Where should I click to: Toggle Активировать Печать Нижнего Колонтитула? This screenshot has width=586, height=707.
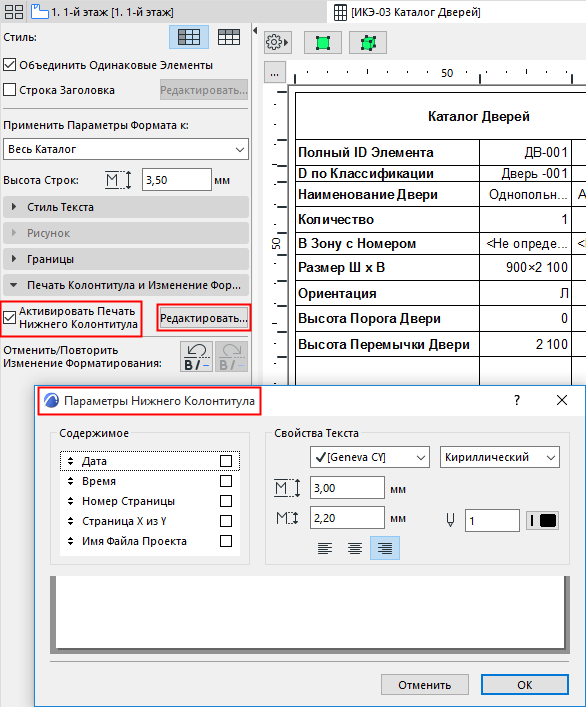click(x=9, y=317)
